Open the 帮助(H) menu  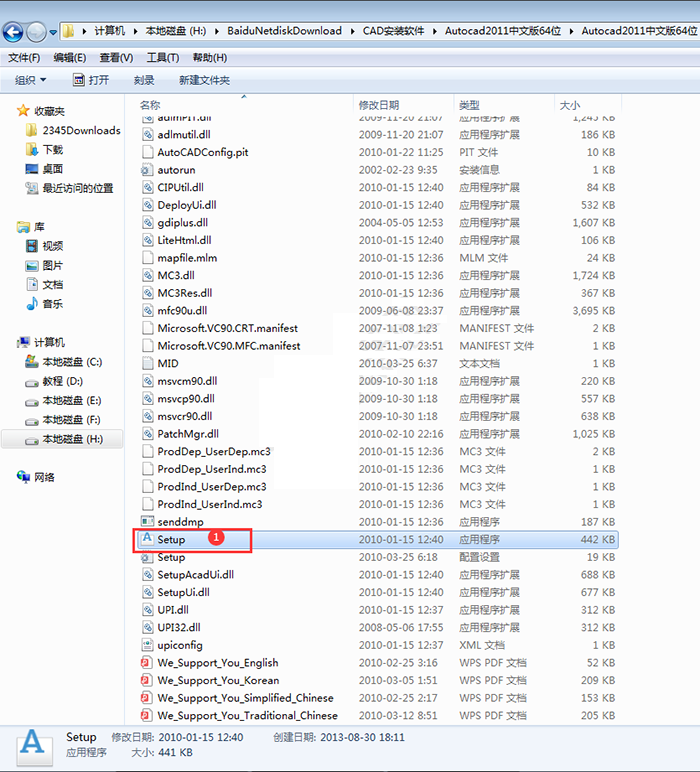point(210,58)
